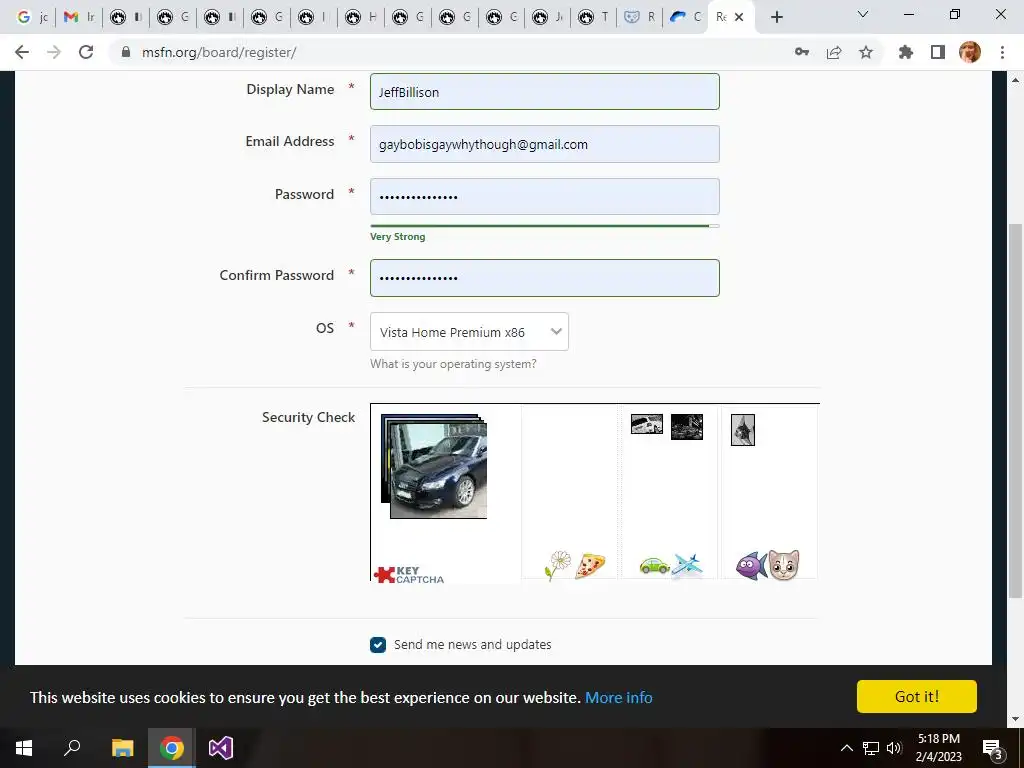The height and width of the screenshot is (768, 1024).
Task: View site info via padlock icon
Action: click(x=126, y=52)
